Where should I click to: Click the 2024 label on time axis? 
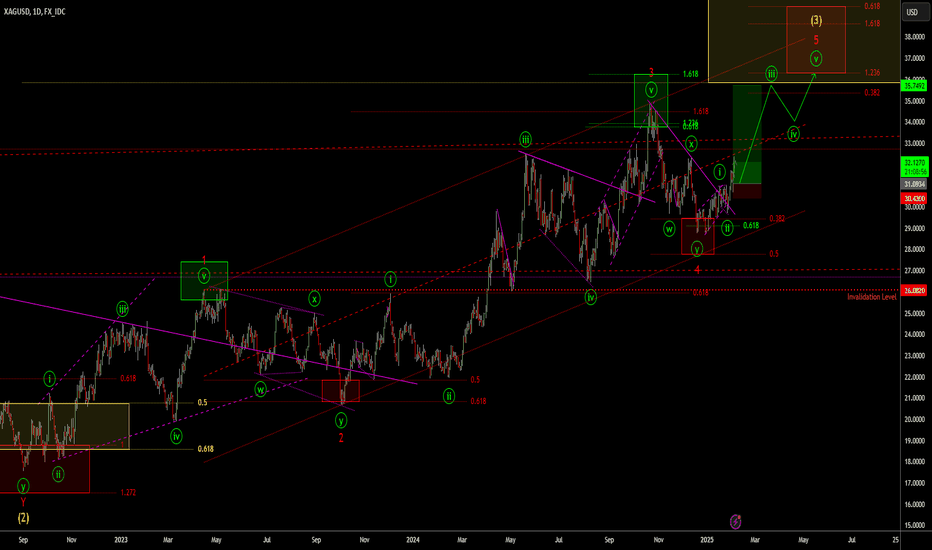point(413,540)
